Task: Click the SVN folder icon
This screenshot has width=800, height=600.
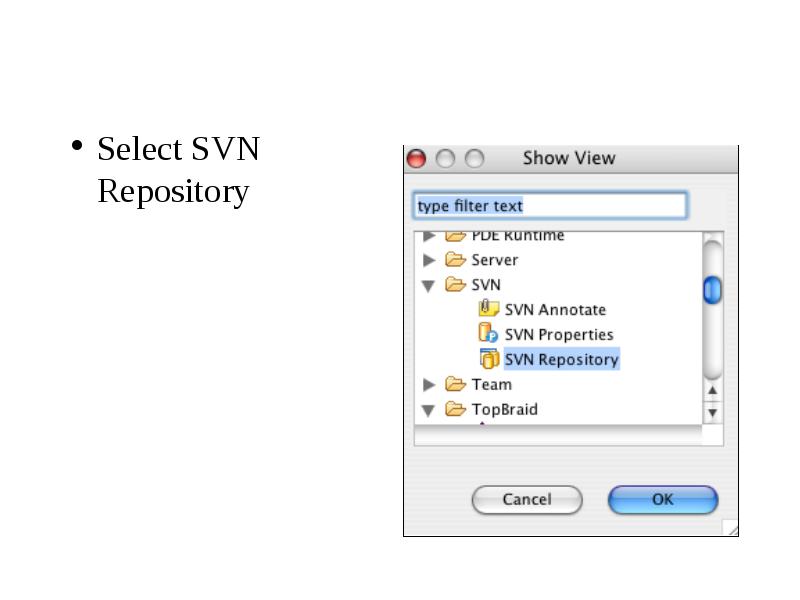Action: [455, 284]
